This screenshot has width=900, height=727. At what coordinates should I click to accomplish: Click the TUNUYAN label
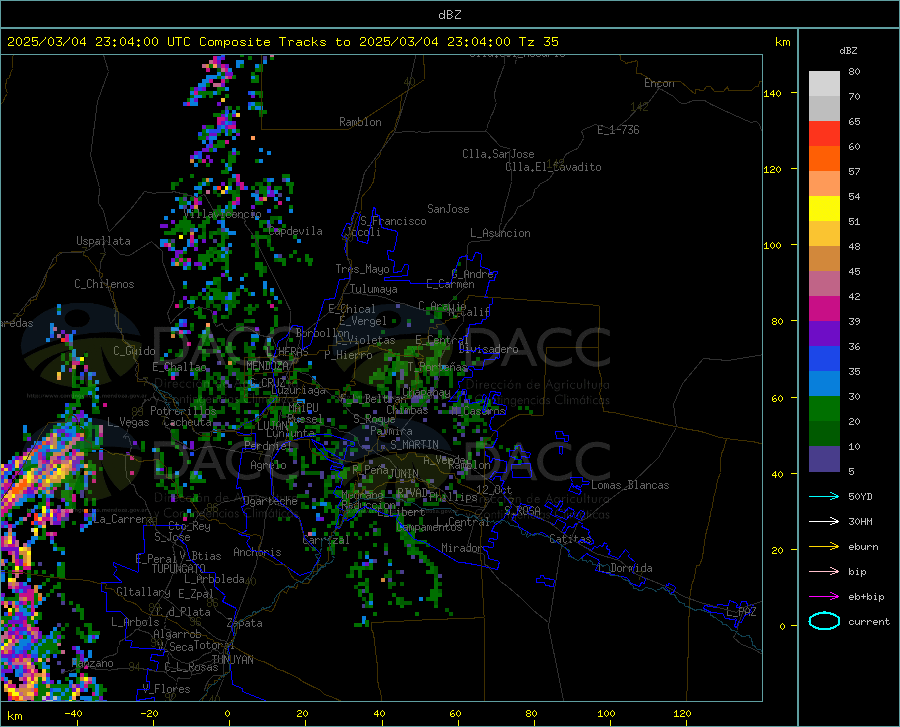click(x=232, y=659)
